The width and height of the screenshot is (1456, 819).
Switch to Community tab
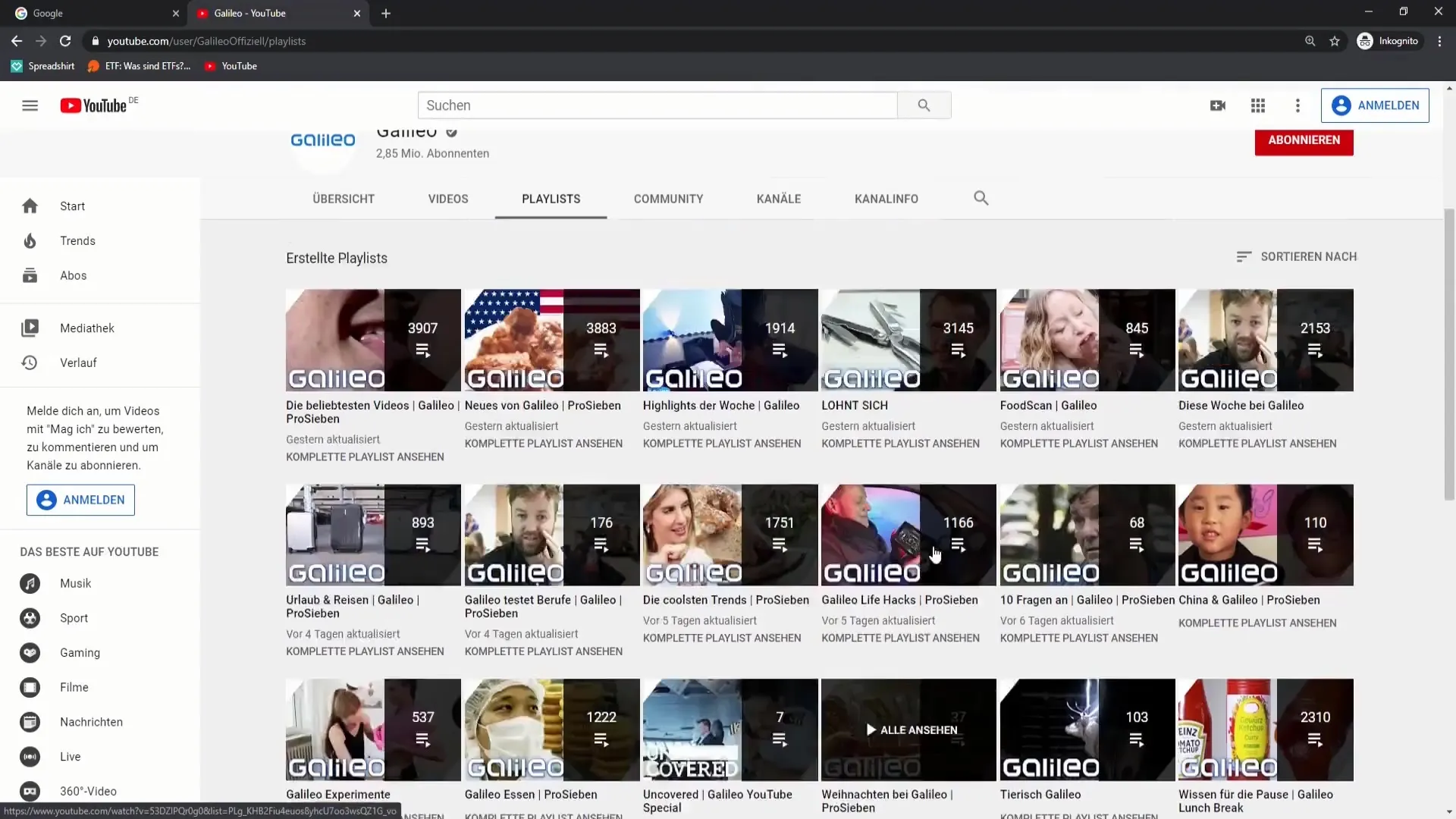[x=669, y=199]
